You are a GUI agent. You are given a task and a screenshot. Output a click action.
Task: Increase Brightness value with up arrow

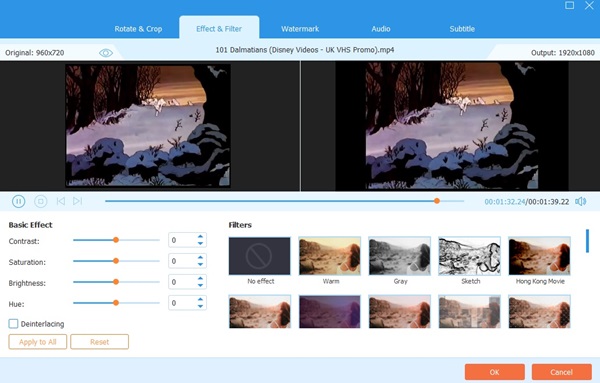point(200,279)
